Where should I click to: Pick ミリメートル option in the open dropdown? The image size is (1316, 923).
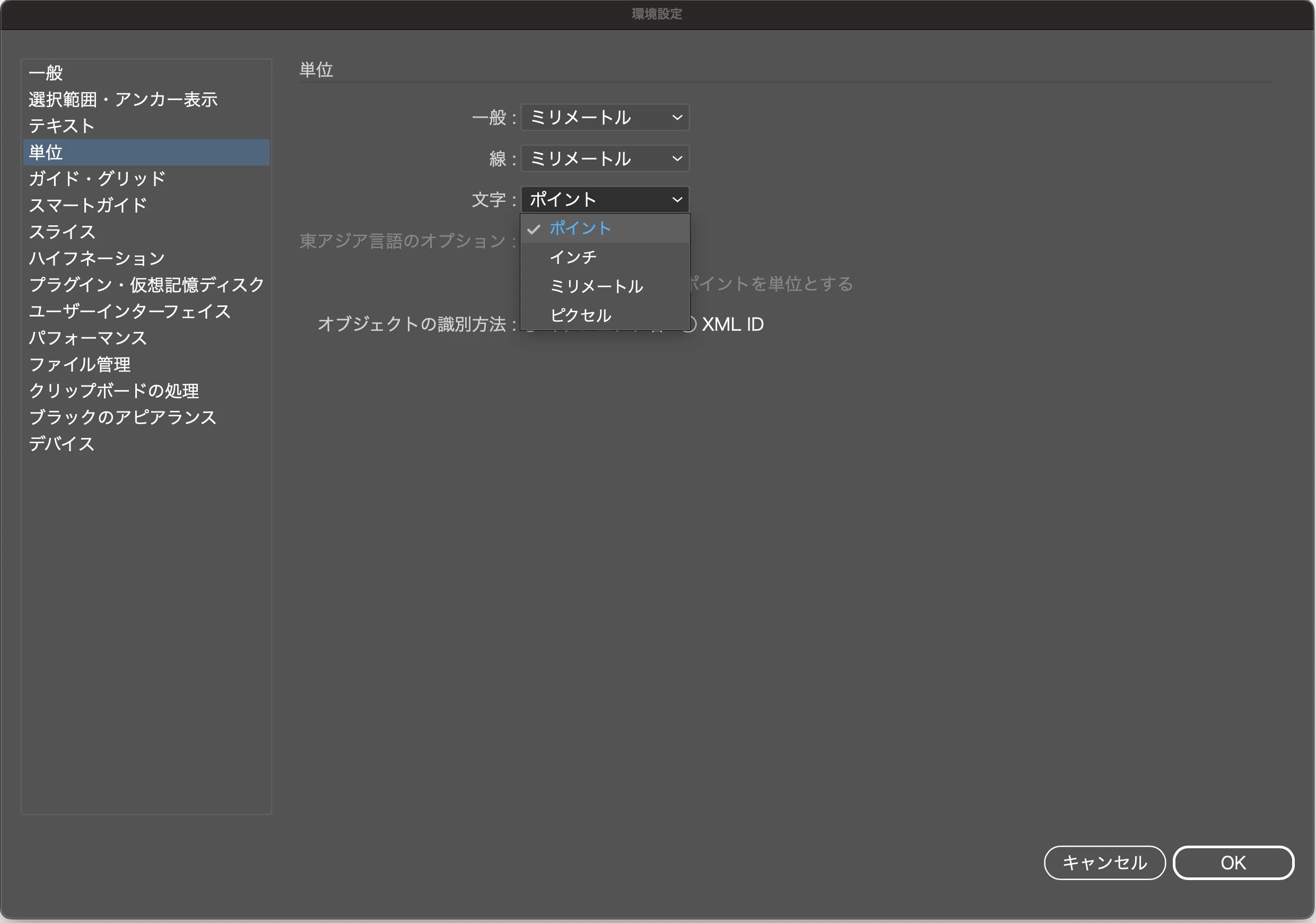point(596,286)
